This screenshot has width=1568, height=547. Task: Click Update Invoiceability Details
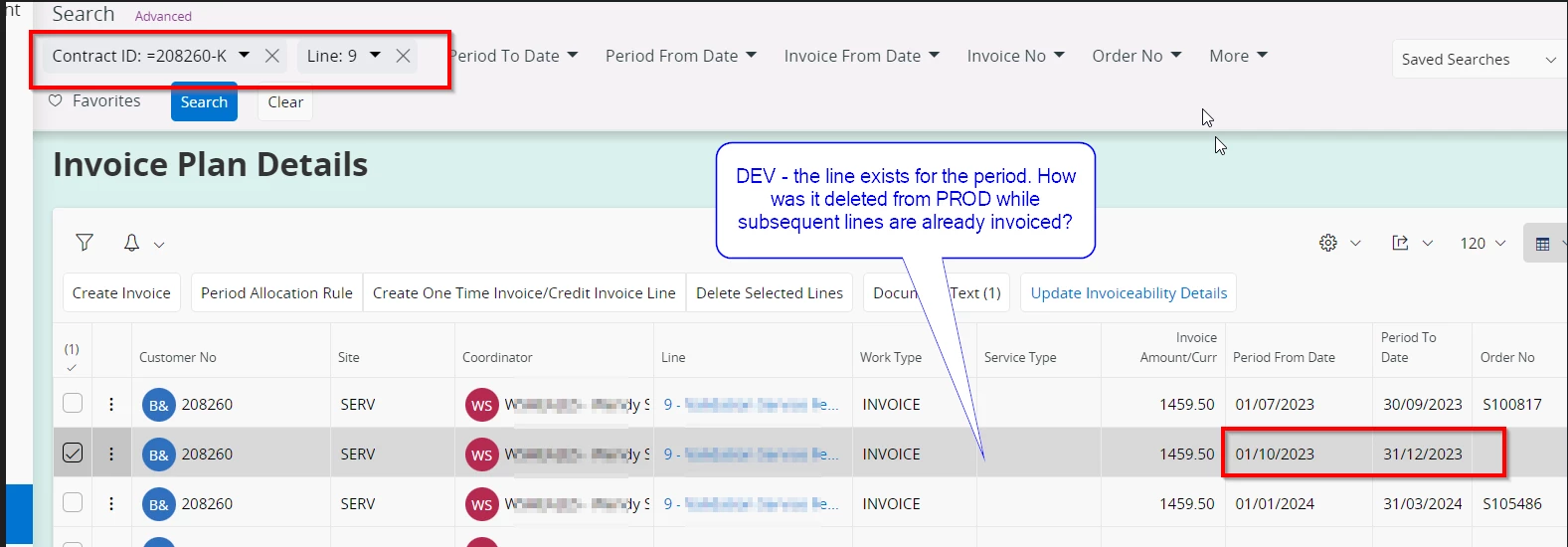coord(1129,292)
